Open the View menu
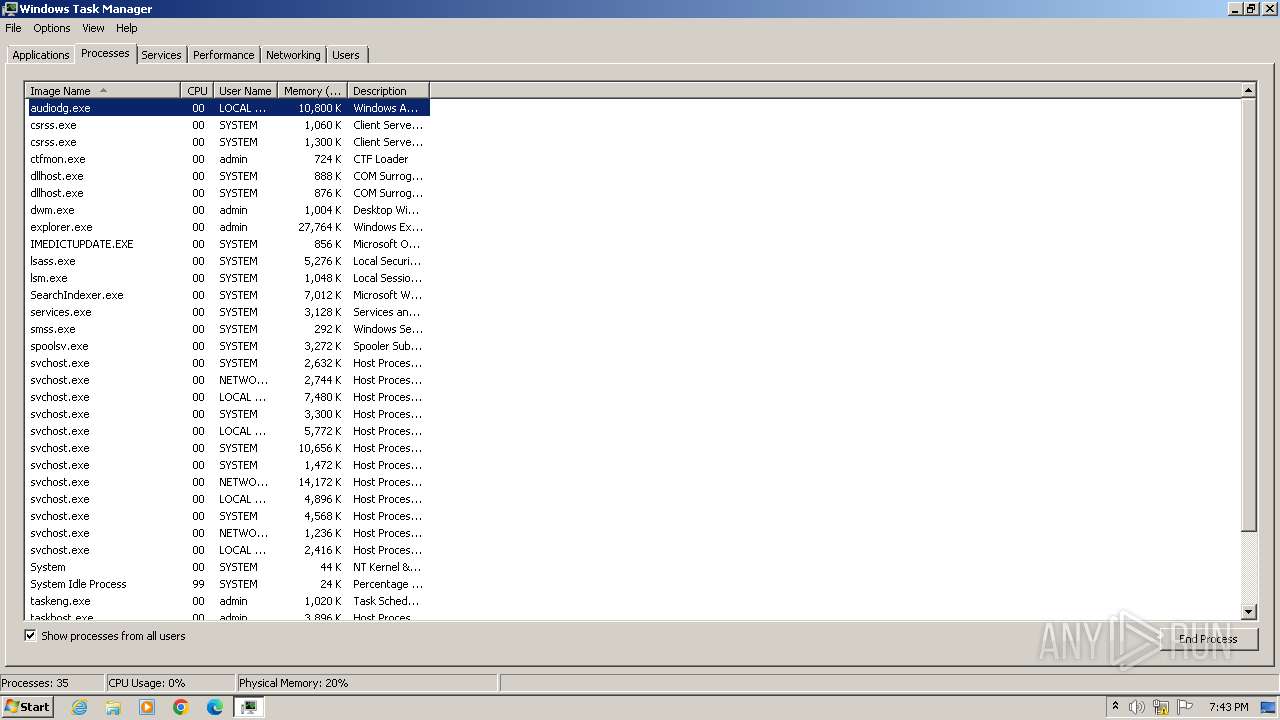Viewport: 1280px width, 720px height. click(x=93, y=28)
